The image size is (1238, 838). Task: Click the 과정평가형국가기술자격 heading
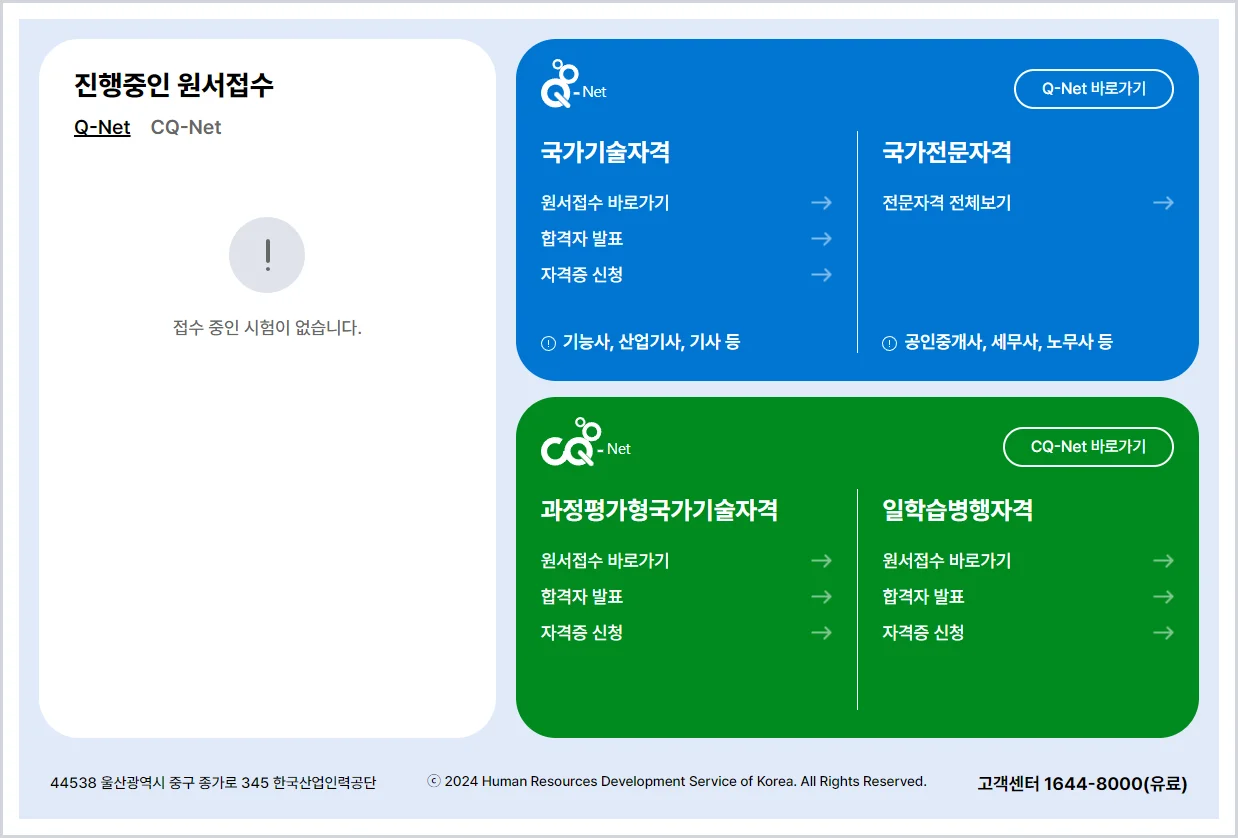[x=659, y=510]
